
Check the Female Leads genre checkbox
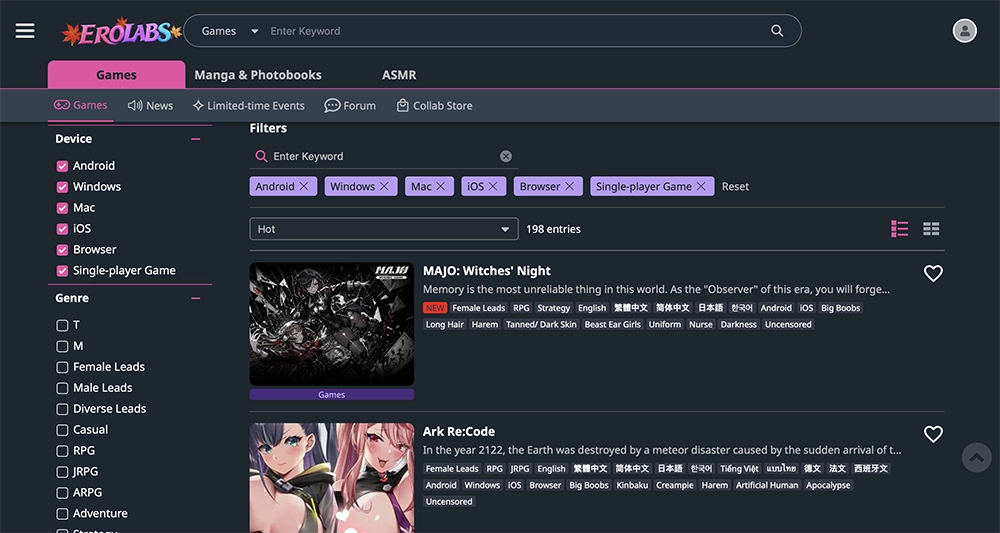pyautogui.click(x=62, y=367)
